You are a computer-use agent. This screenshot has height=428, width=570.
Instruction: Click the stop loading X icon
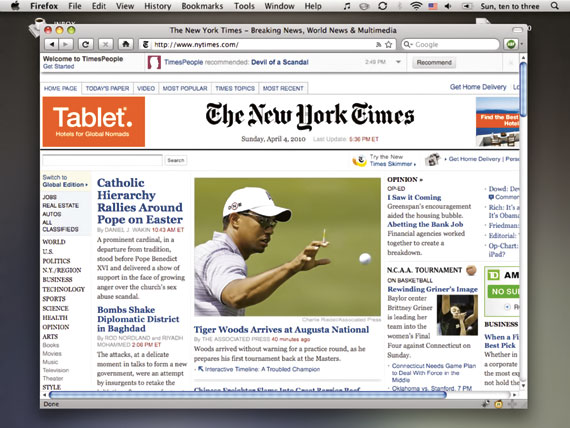[x=105, y=44]
